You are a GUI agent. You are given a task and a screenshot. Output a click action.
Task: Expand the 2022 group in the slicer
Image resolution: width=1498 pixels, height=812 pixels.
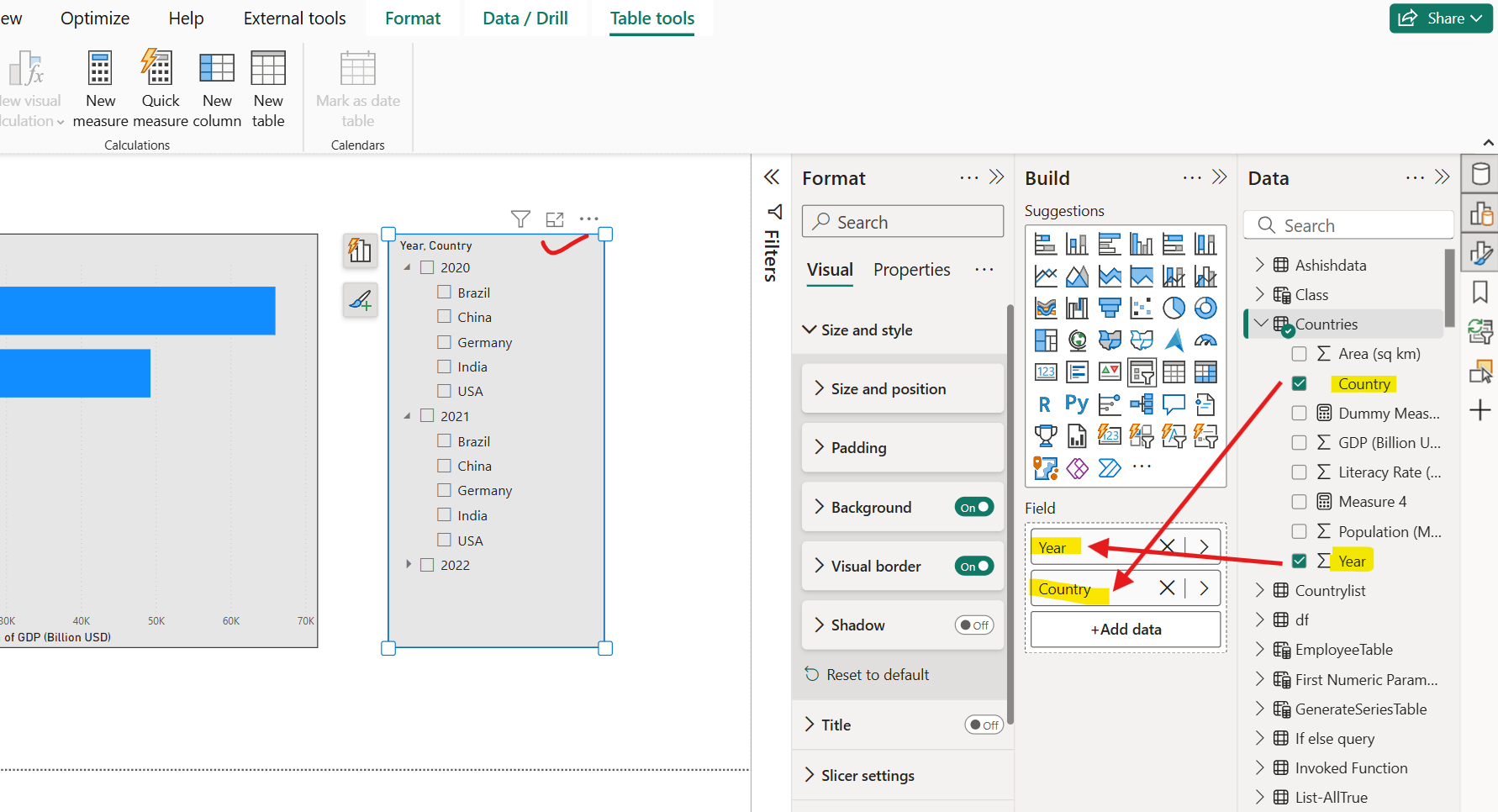click(409, 564)
